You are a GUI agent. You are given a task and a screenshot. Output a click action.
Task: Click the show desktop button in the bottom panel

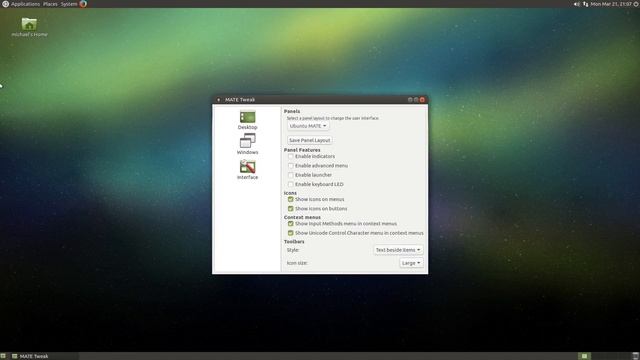click(3, 356)
